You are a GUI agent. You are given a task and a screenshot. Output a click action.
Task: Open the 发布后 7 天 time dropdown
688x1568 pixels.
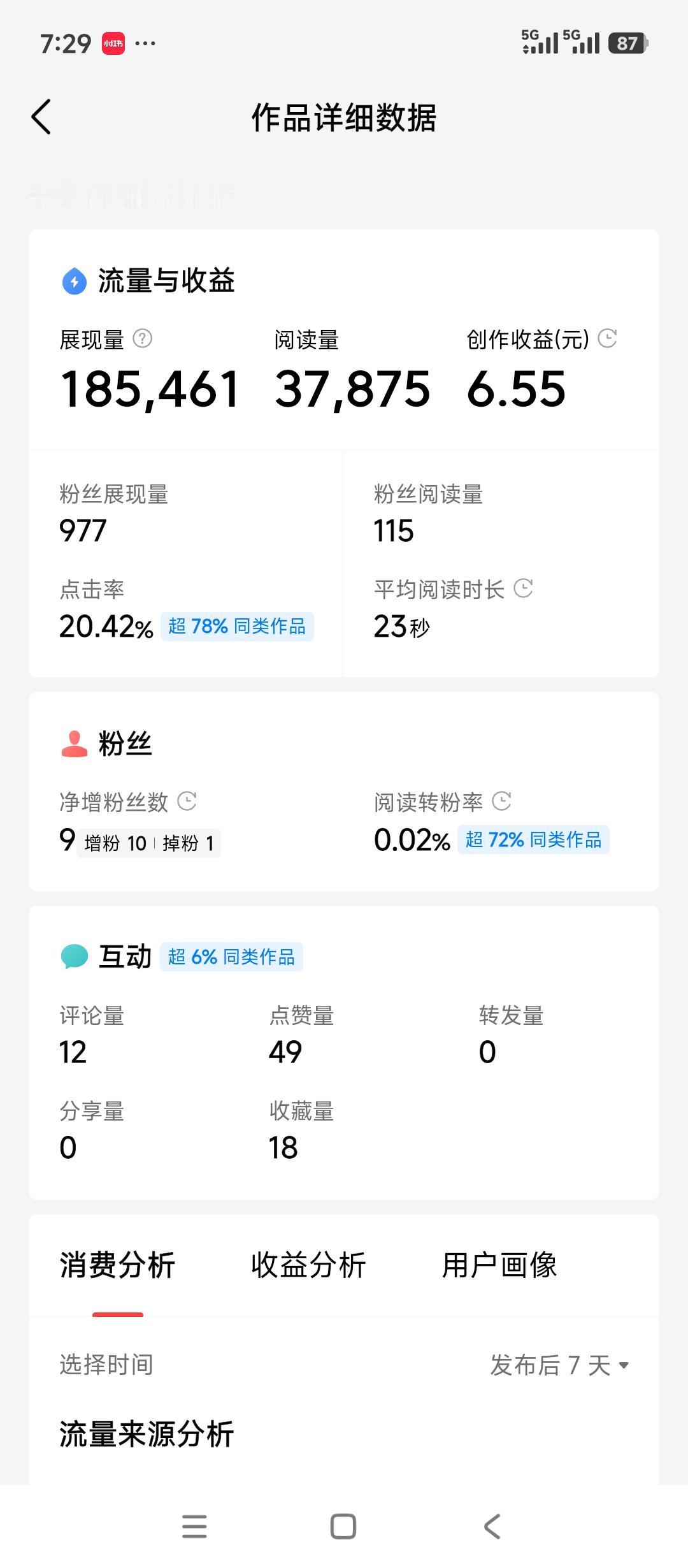coord(559,1365)
